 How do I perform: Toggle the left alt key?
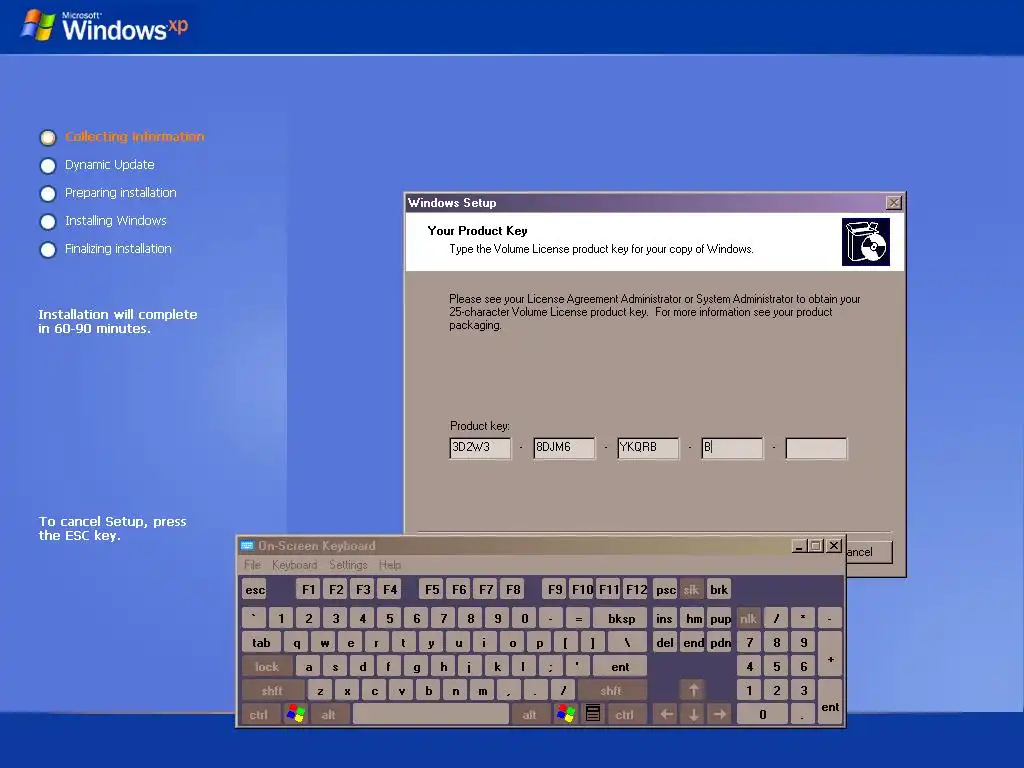(328, 714)
